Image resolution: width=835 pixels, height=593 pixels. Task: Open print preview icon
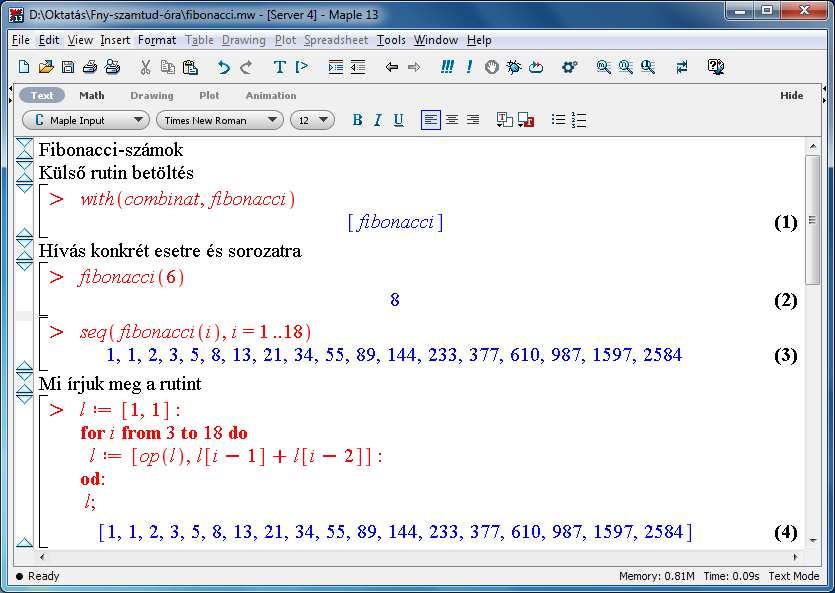(112, 67)
